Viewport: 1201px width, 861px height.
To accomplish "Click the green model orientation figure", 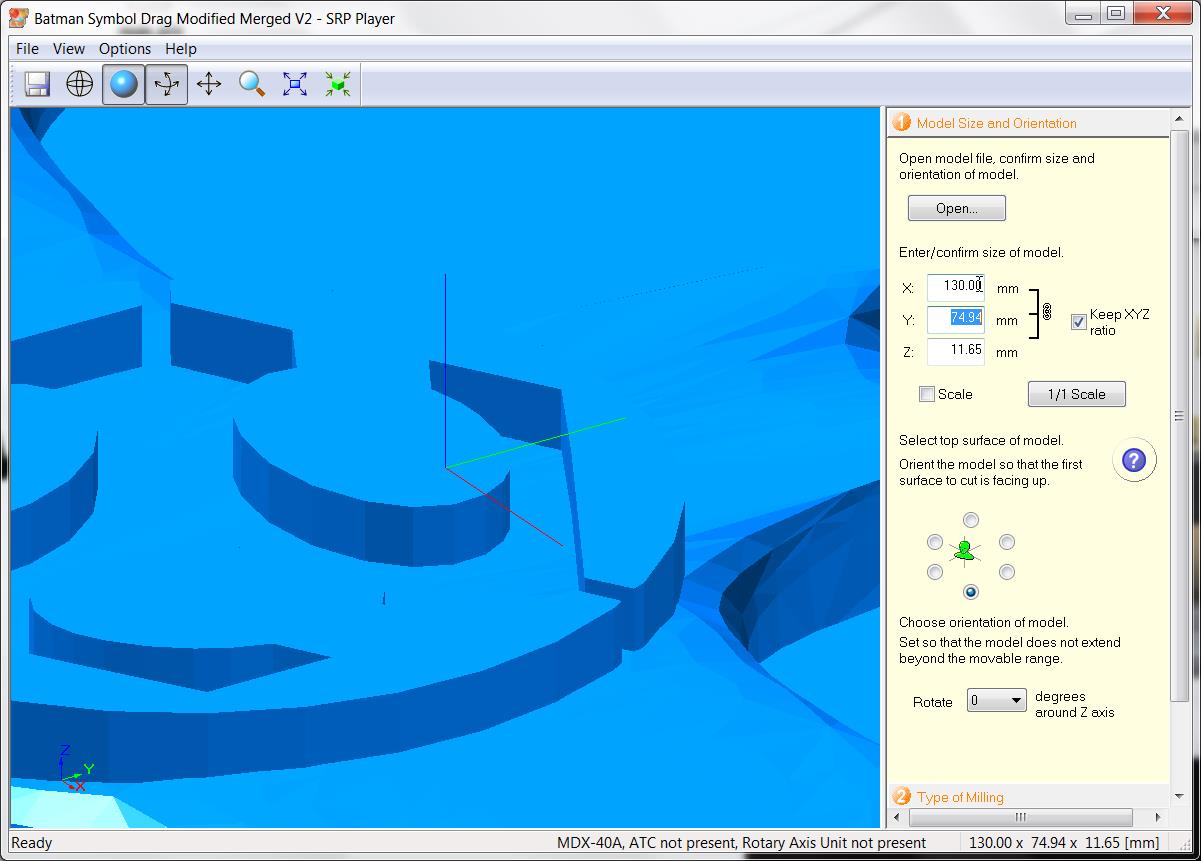I will 965,550.
